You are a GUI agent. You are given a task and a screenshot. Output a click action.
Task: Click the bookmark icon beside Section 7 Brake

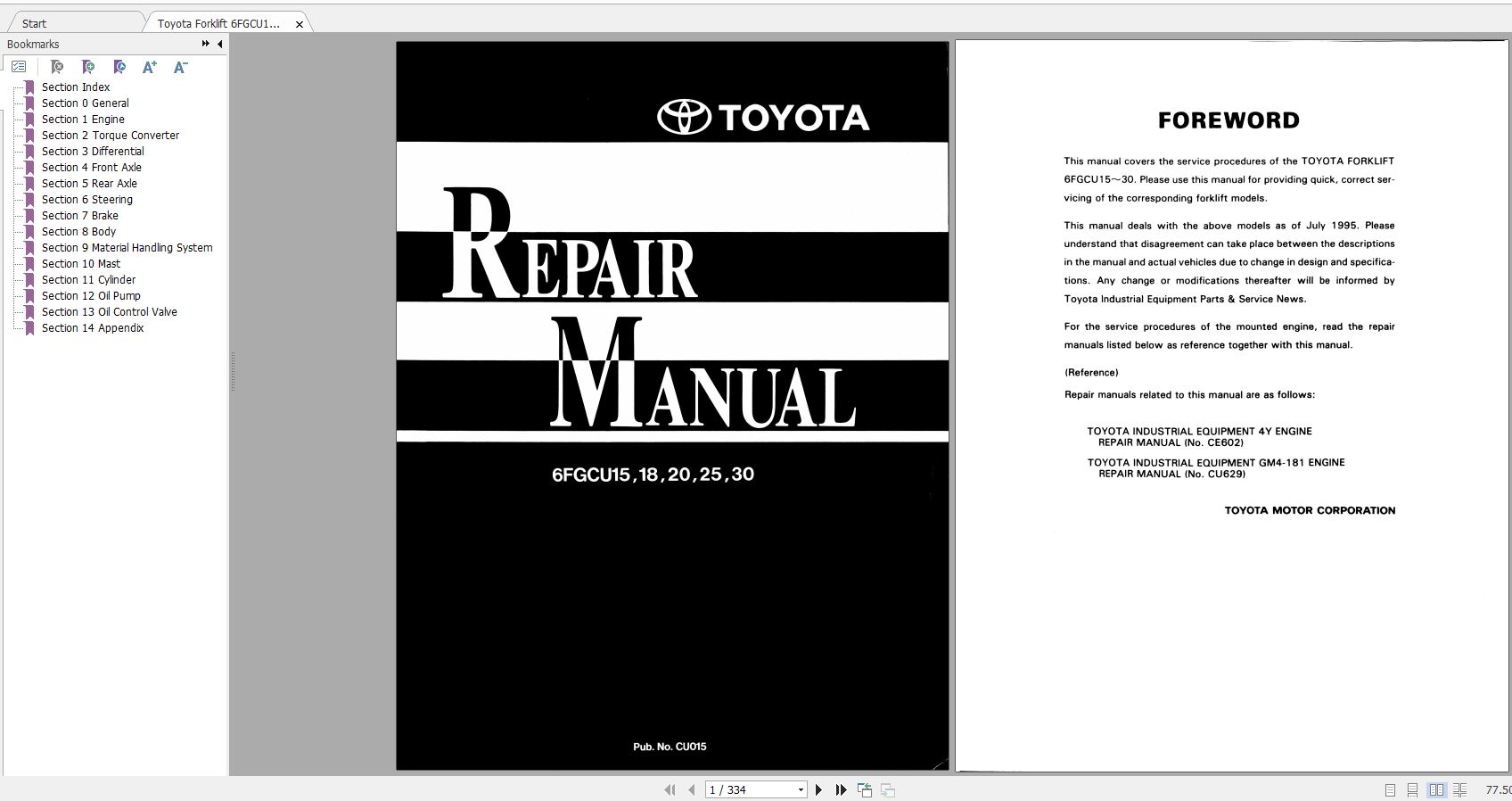[29, 215]
